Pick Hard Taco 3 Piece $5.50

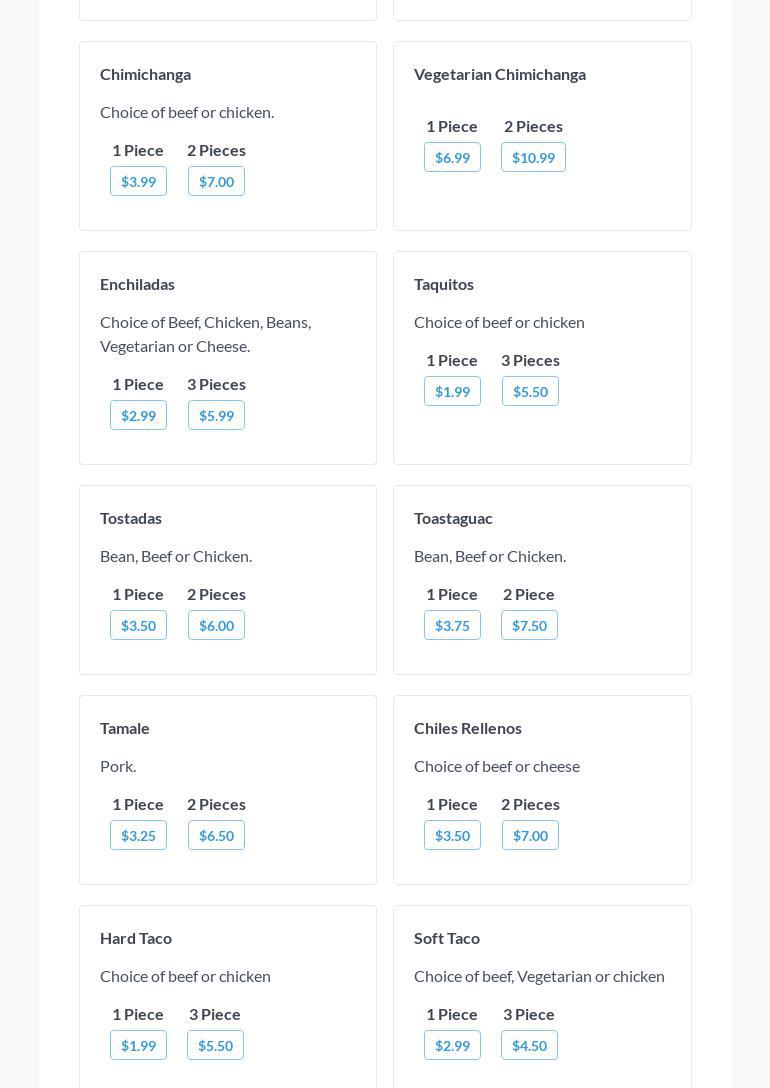(x=215, y=1045)
